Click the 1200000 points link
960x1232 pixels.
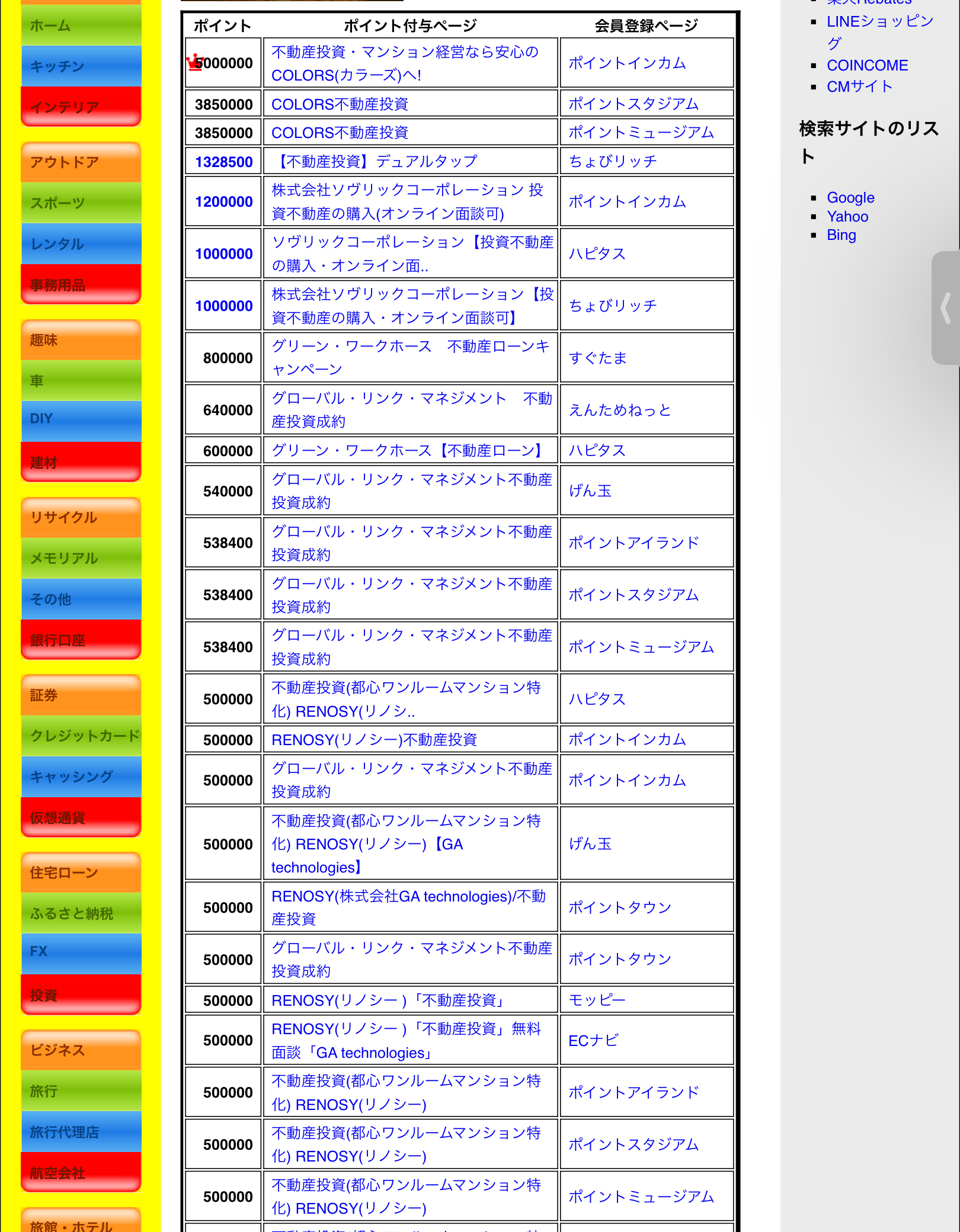[224, 202]
